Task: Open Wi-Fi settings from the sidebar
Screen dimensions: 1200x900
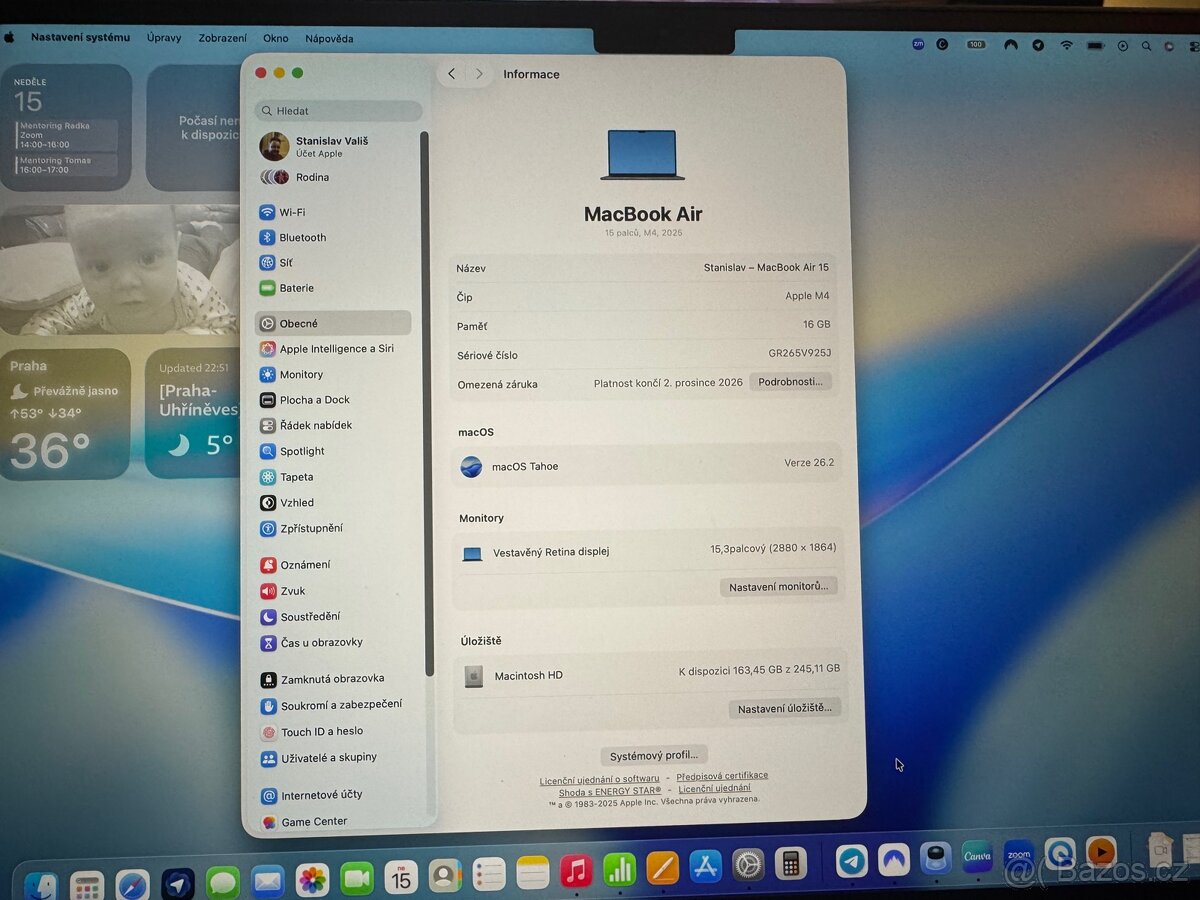Action: (x=293, y=212)
